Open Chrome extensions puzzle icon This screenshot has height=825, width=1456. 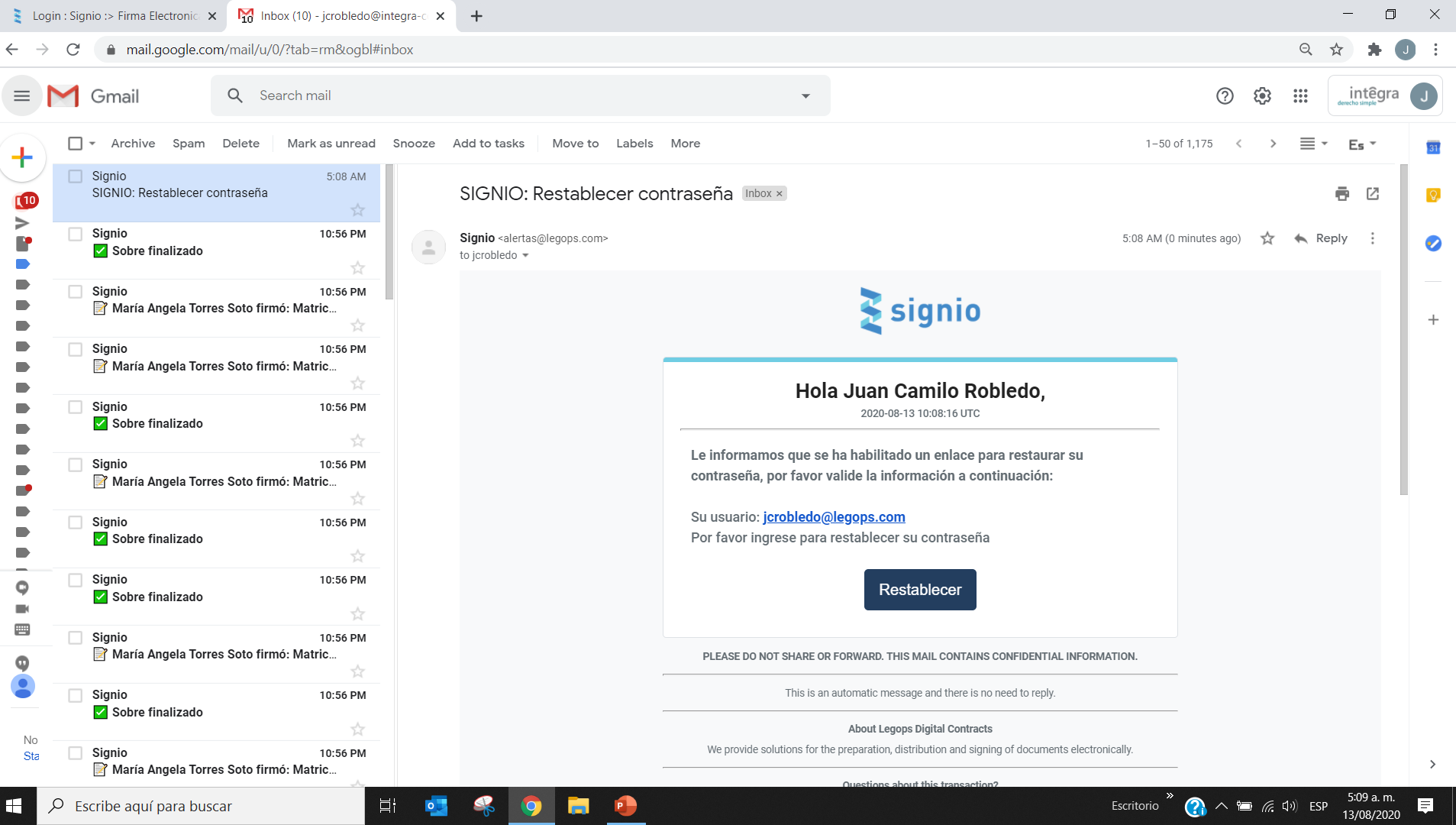[1374, 50]
